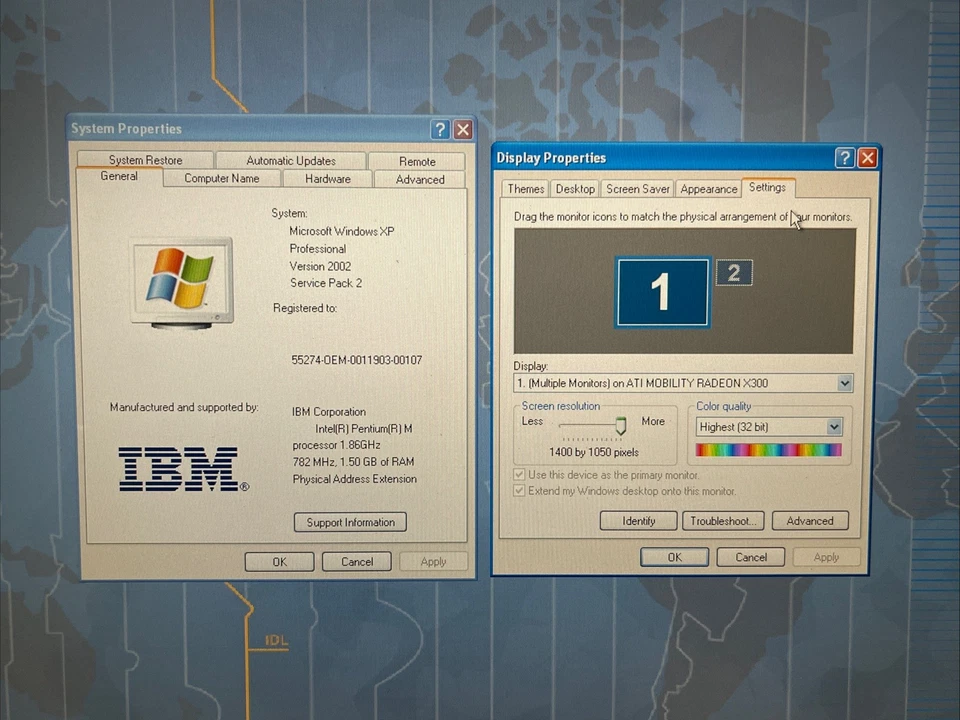Screen dimensions: 960x720
Task: Click the Support Information button
Action: [349, 521]
